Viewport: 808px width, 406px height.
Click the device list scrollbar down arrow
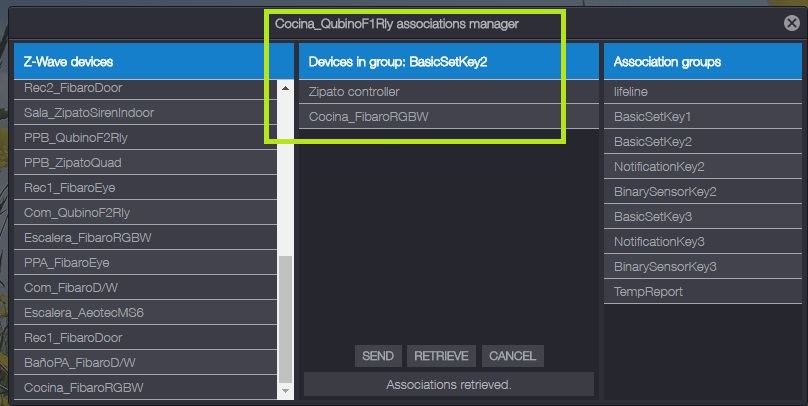point(286,390)
